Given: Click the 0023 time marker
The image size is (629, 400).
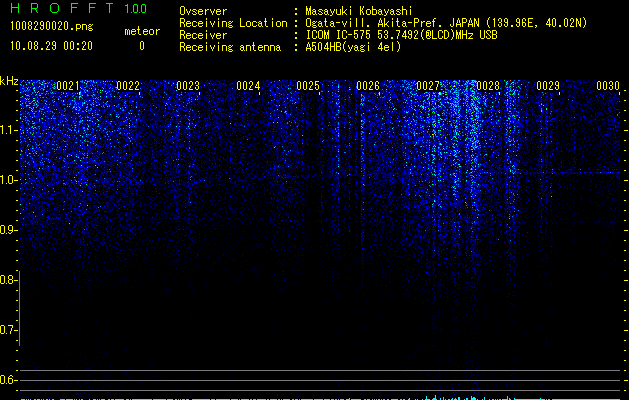Looking at the screenshot, I should tap(188, 86).
